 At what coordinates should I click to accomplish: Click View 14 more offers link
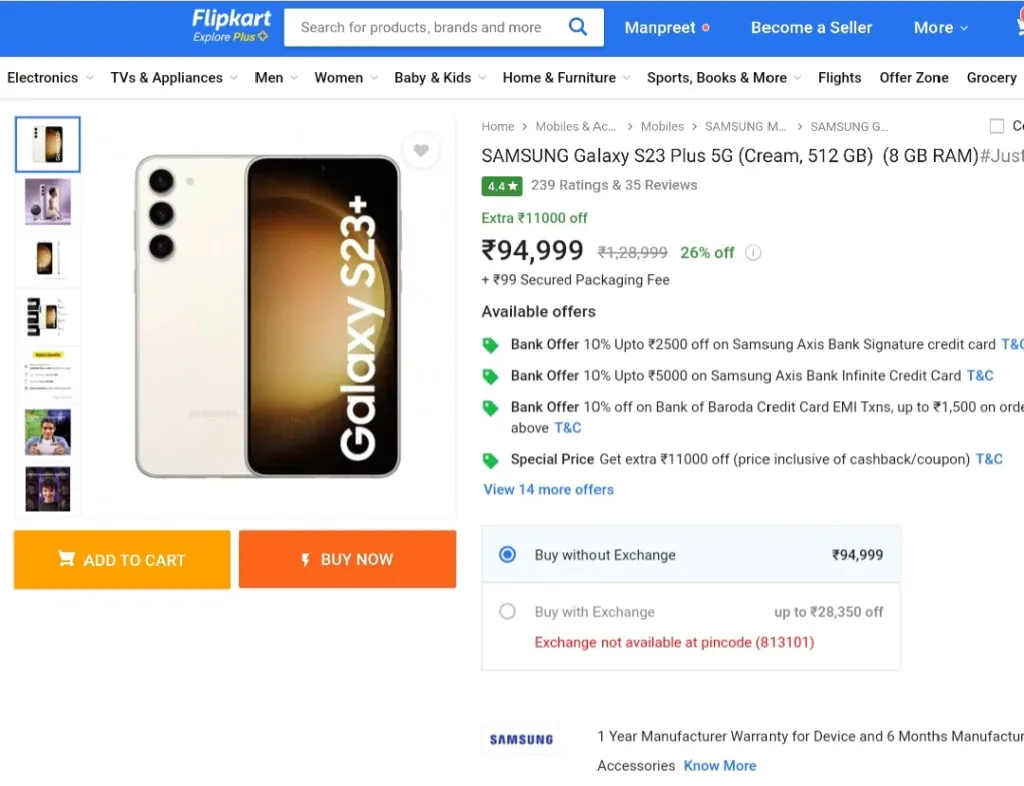tap(549, 490)
